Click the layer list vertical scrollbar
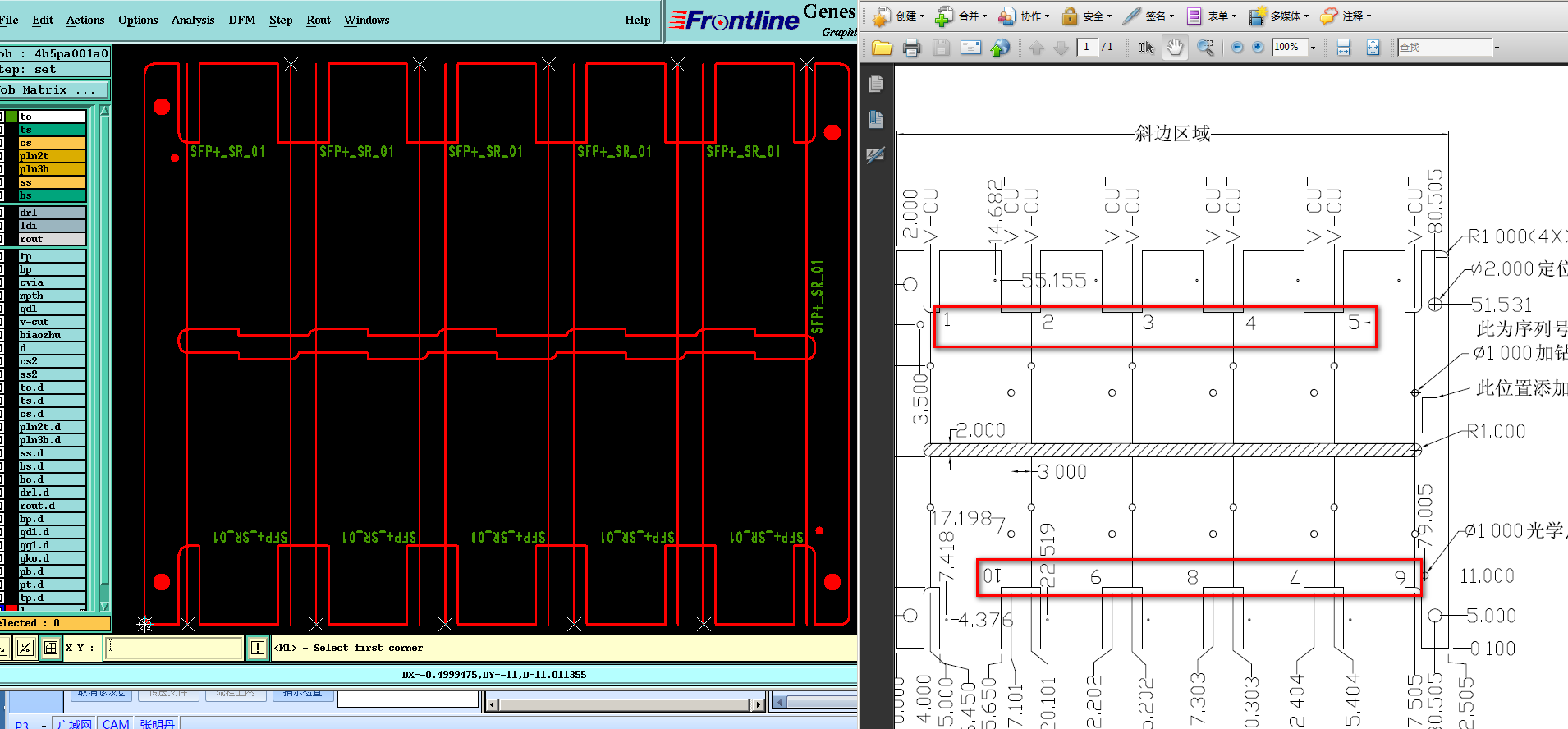This screenshot has height=729, width=1568. coord(104,359)
